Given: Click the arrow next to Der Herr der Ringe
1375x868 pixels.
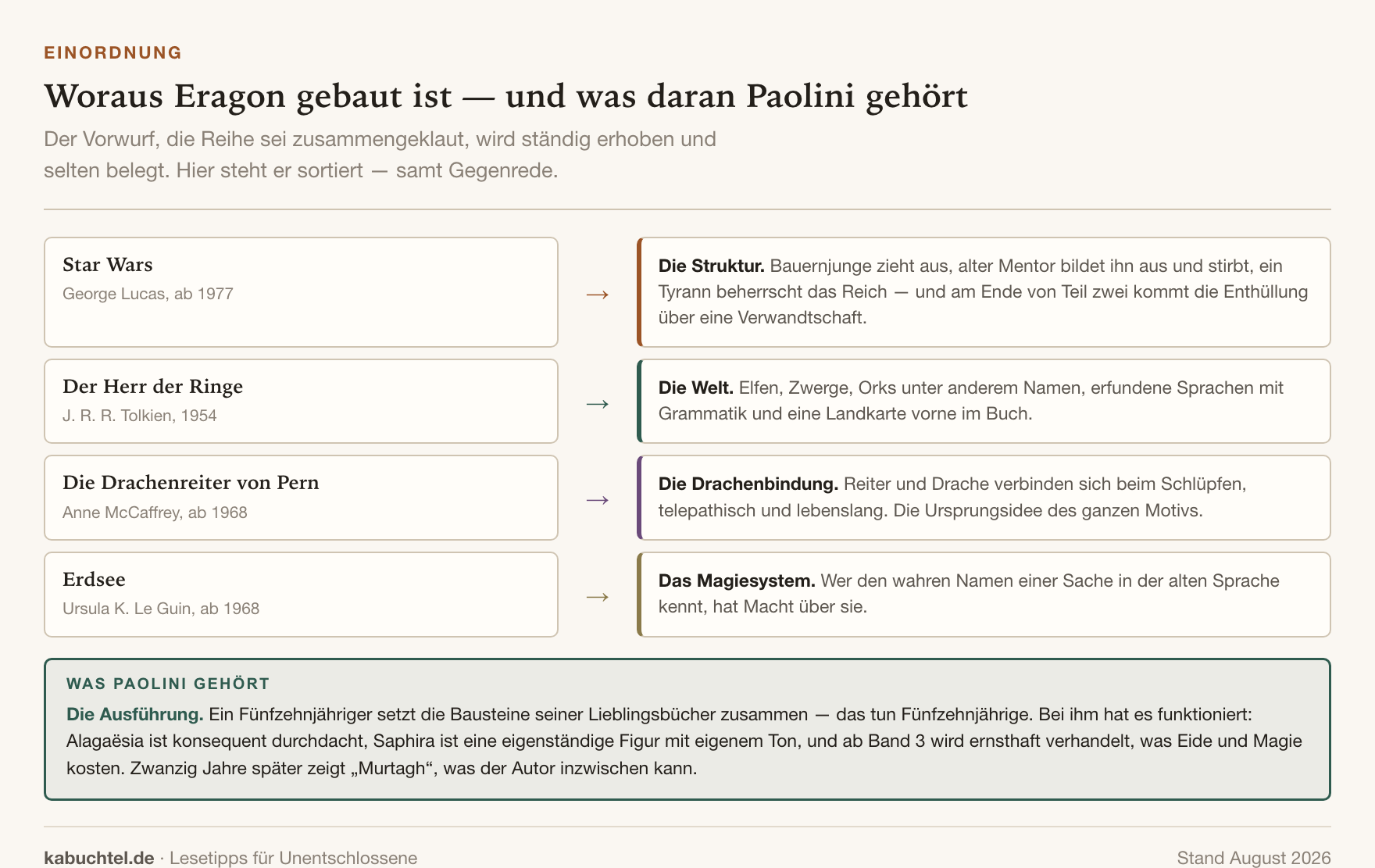Looking at the screenshot, I should (598, 404).
